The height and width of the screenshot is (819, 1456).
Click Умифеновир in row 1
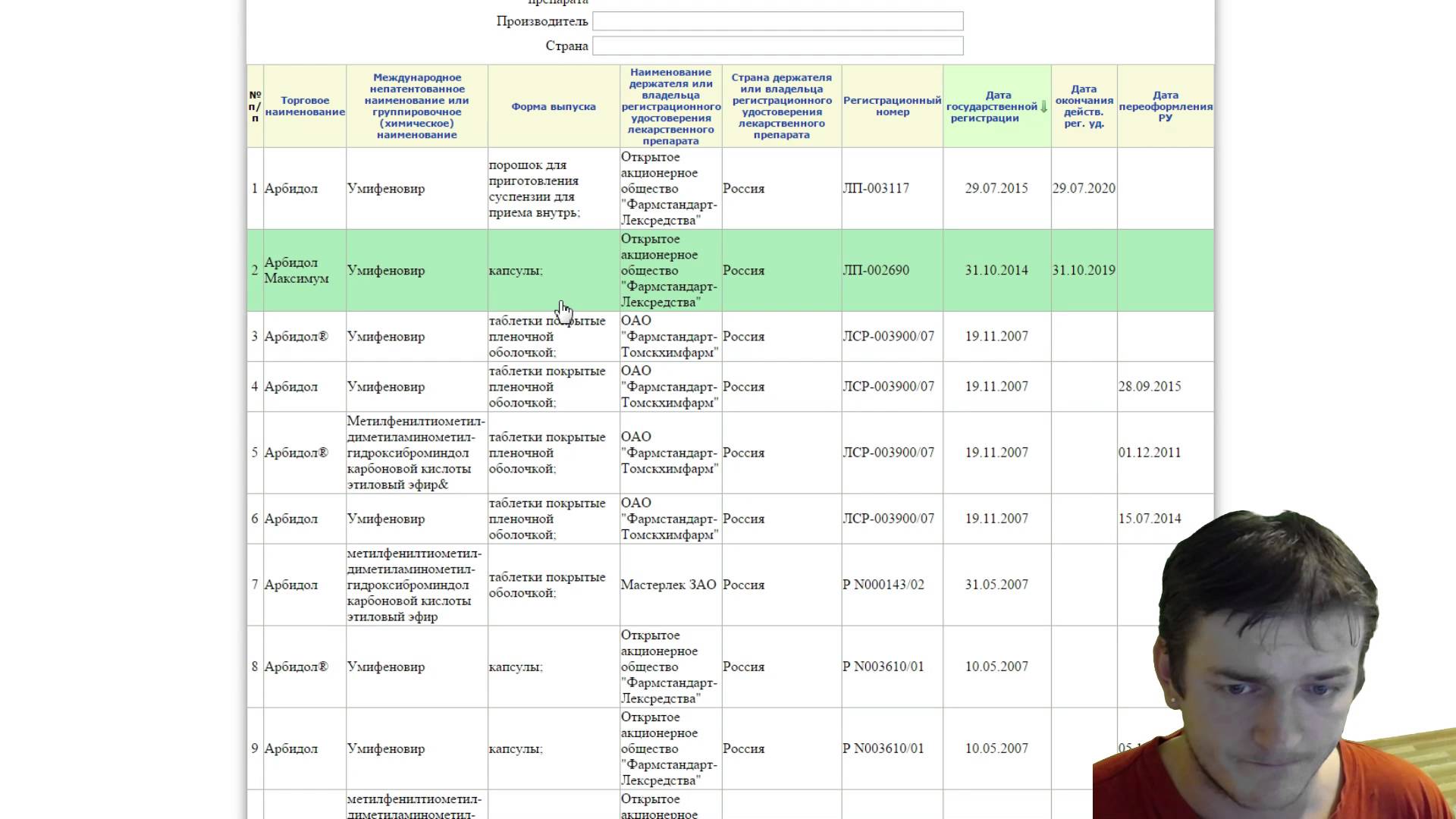coord(386,189)
